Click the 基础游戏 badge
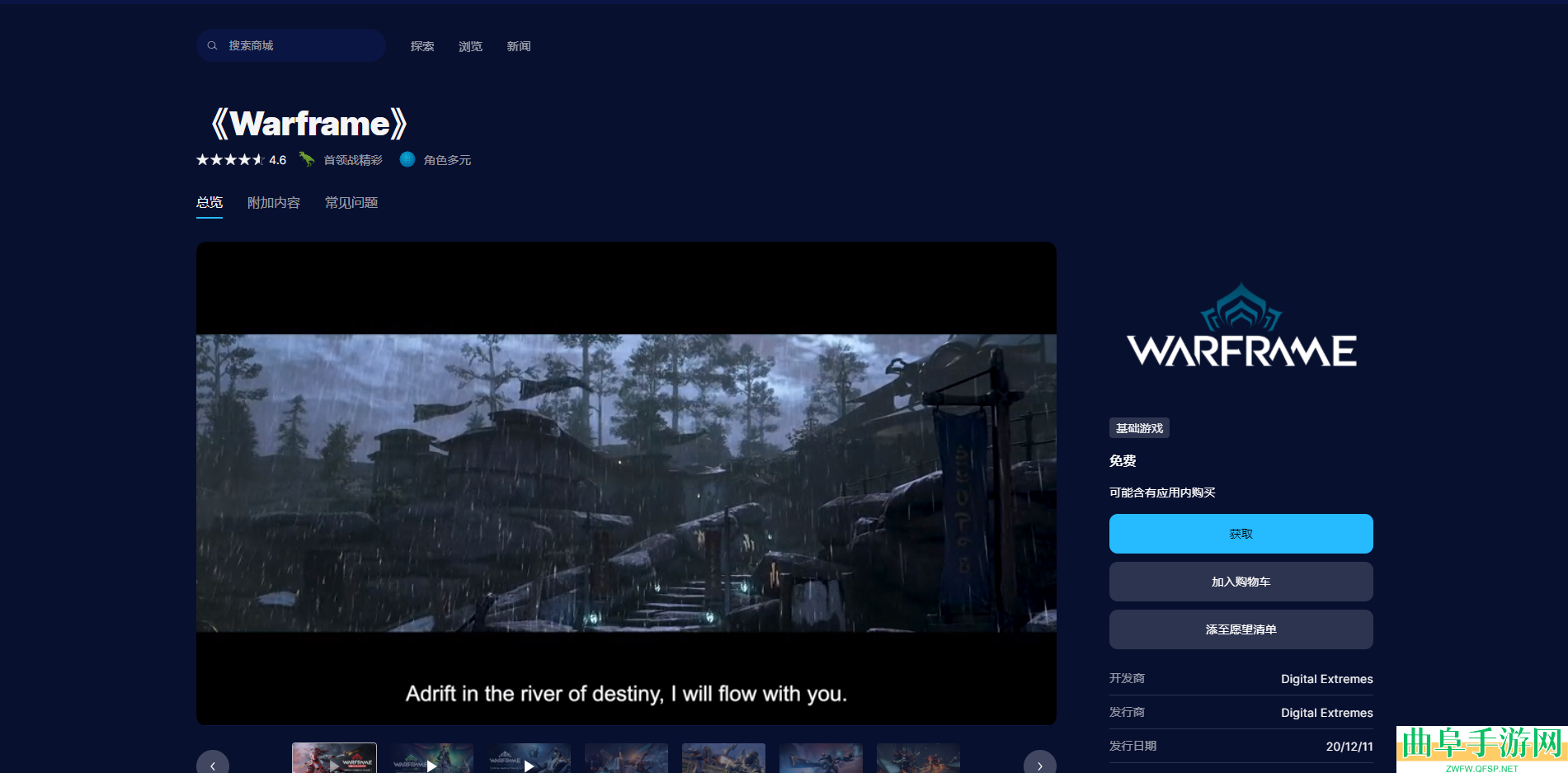 [1139, 428]
